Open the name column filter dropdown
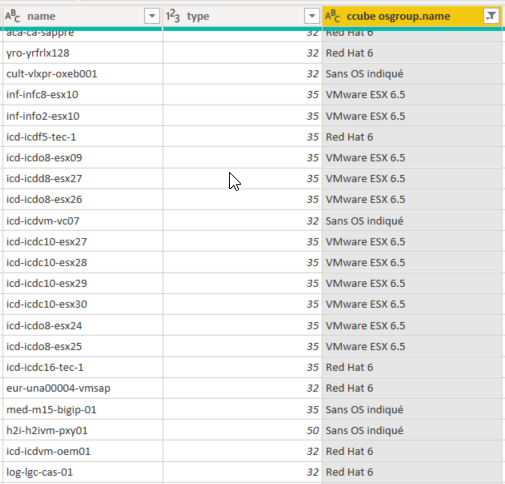Viewport: 505px width, 484px height. pyautogui.click(x=152, y=16)
